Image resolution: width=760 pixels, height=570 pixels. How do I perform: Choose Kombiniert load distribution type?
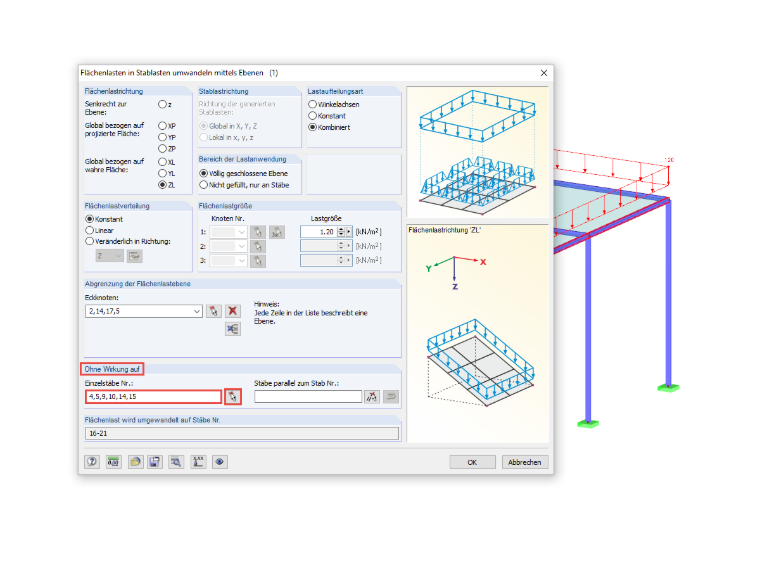tap(313, 127)
